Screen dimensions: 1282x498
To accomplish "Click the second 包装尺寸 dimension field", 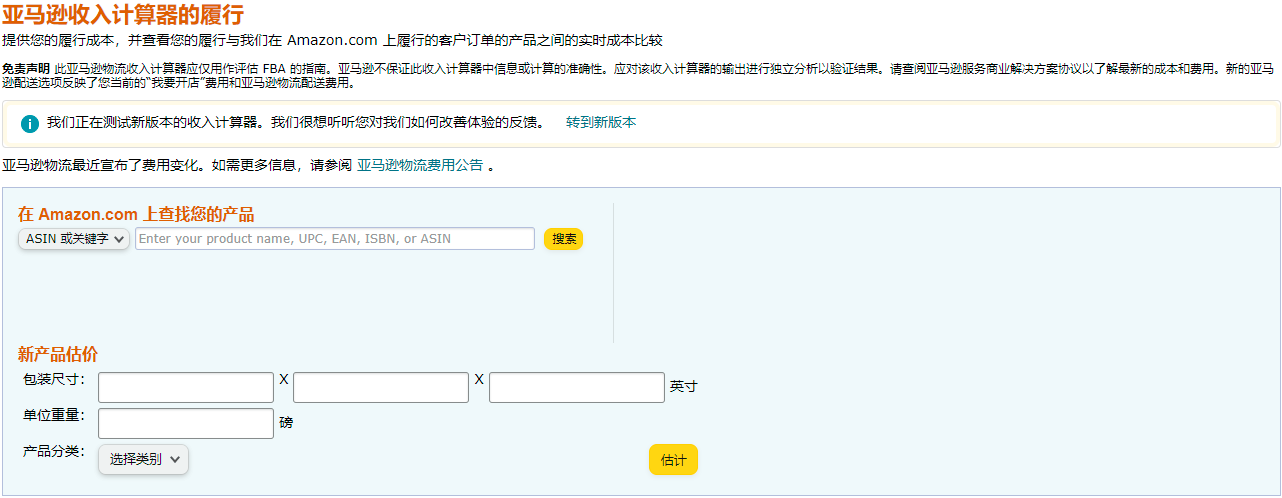I will 381,387.
